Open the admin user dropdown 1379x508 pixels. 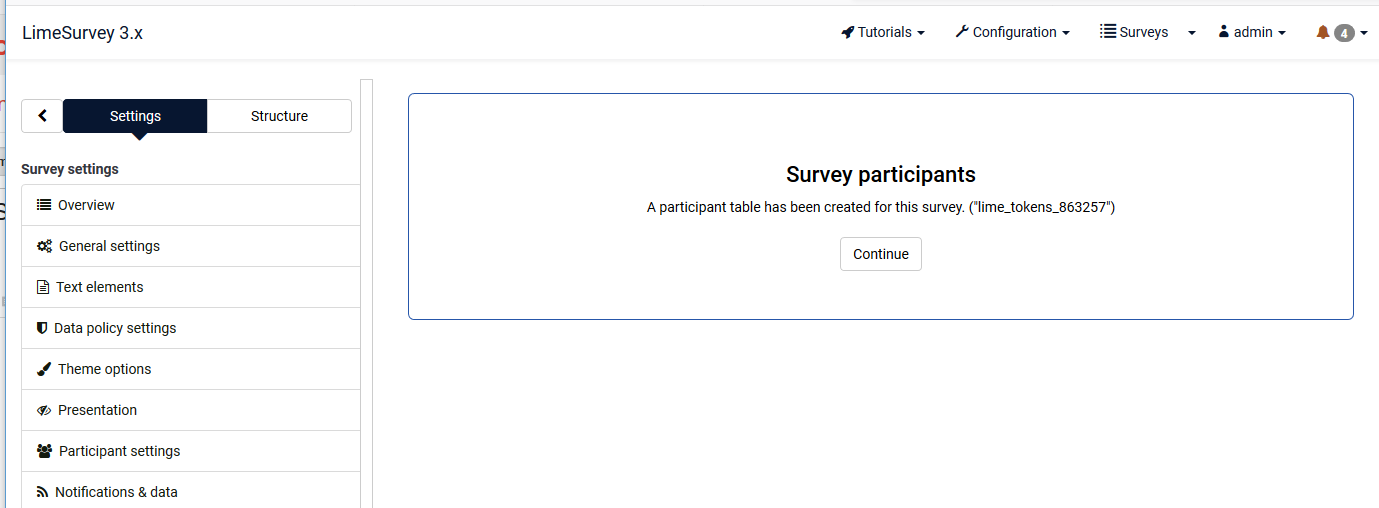coord(1252,32)
